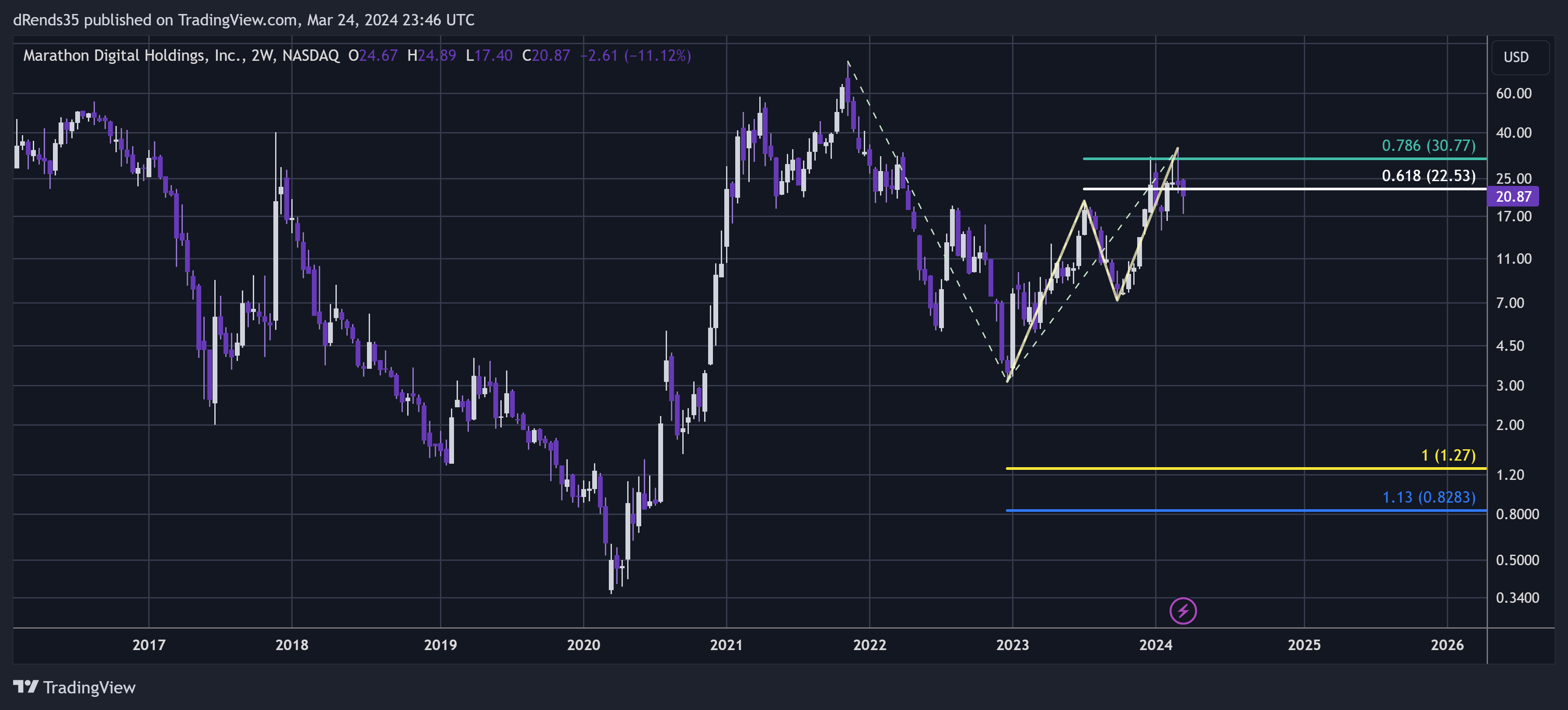The height and width of the screenshot is (710, 1568).
Task: Click the 2025 label on time axis
Action: 1304,645
